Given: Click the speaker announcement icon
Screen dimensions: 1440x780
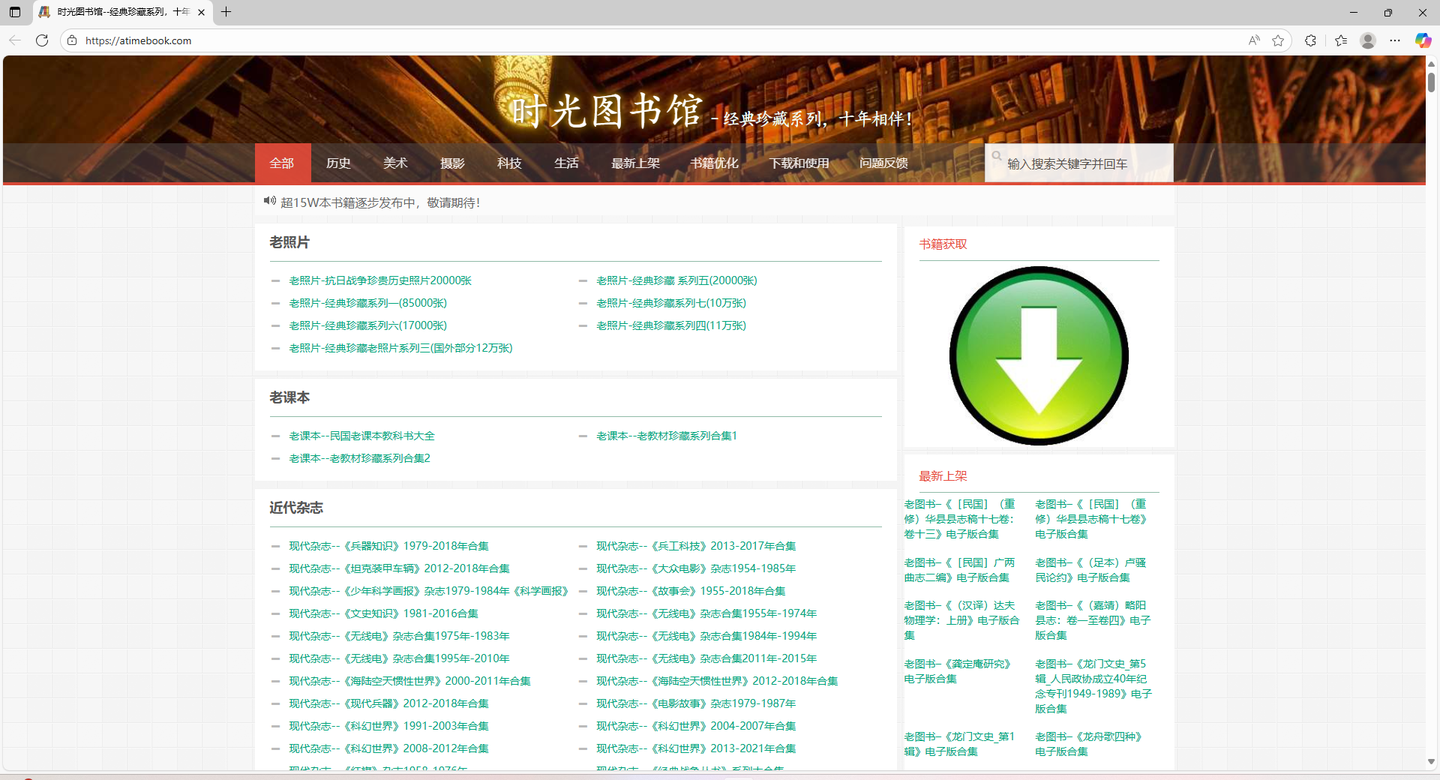Looking at the screenshot, I should click(x=269, y=201).
